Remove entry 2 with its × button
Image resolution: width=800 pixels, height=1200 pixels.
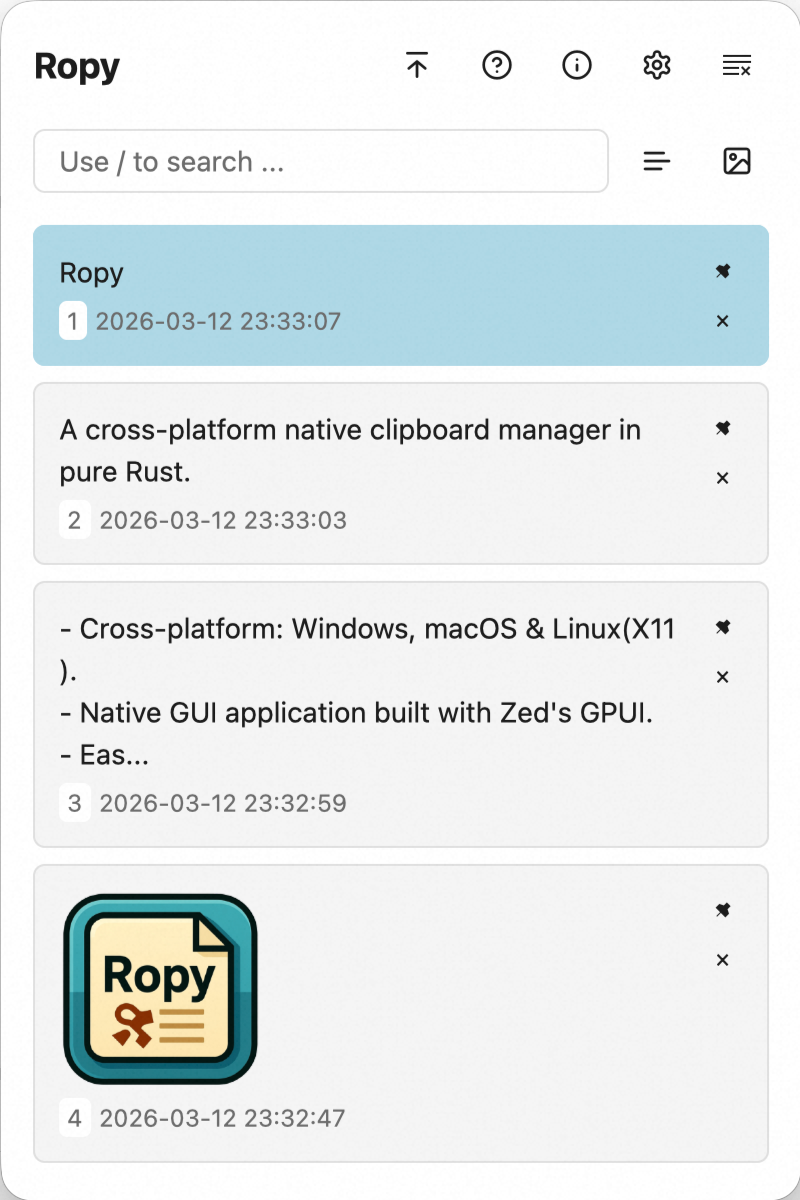722,478
